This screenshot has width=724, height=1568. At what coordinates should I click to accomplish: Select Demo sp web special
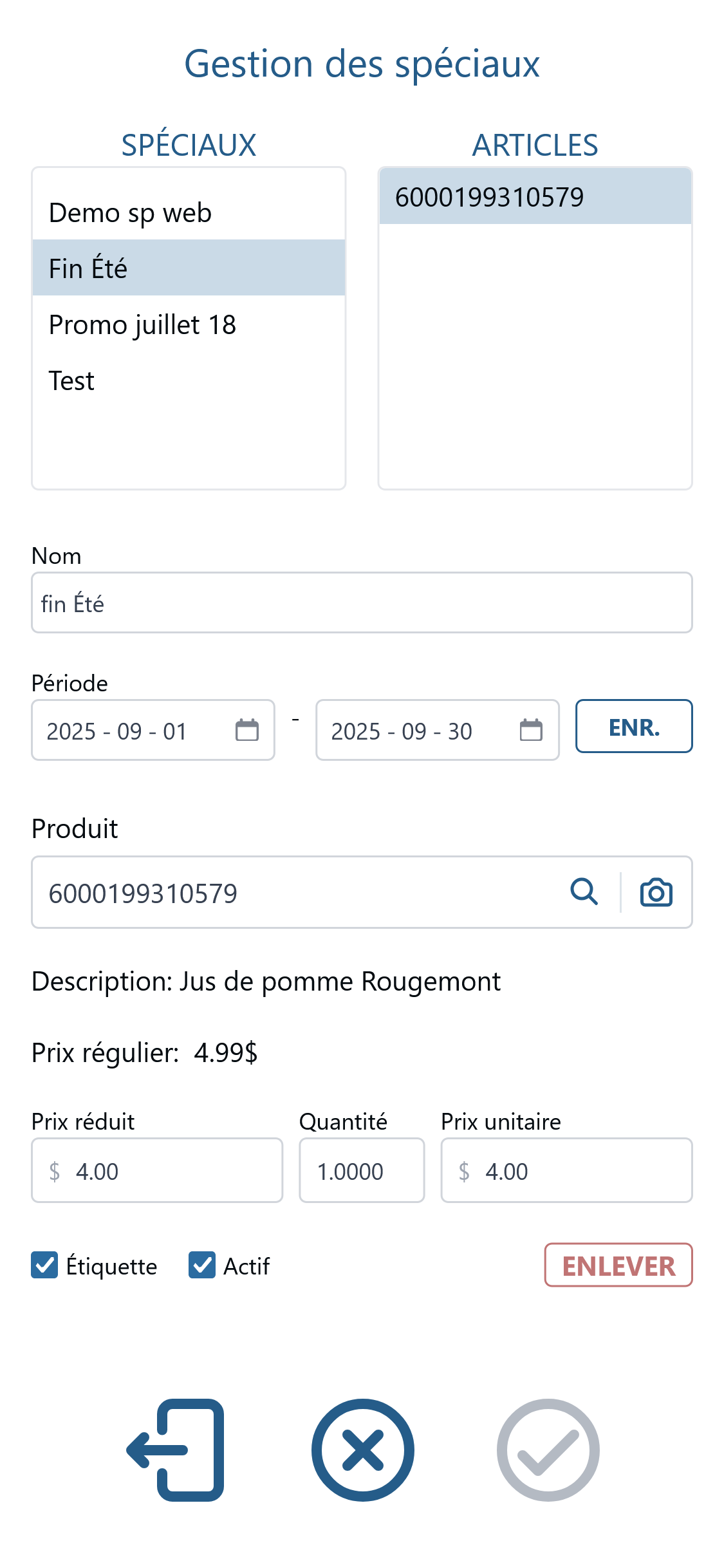(x=189, y=212)
